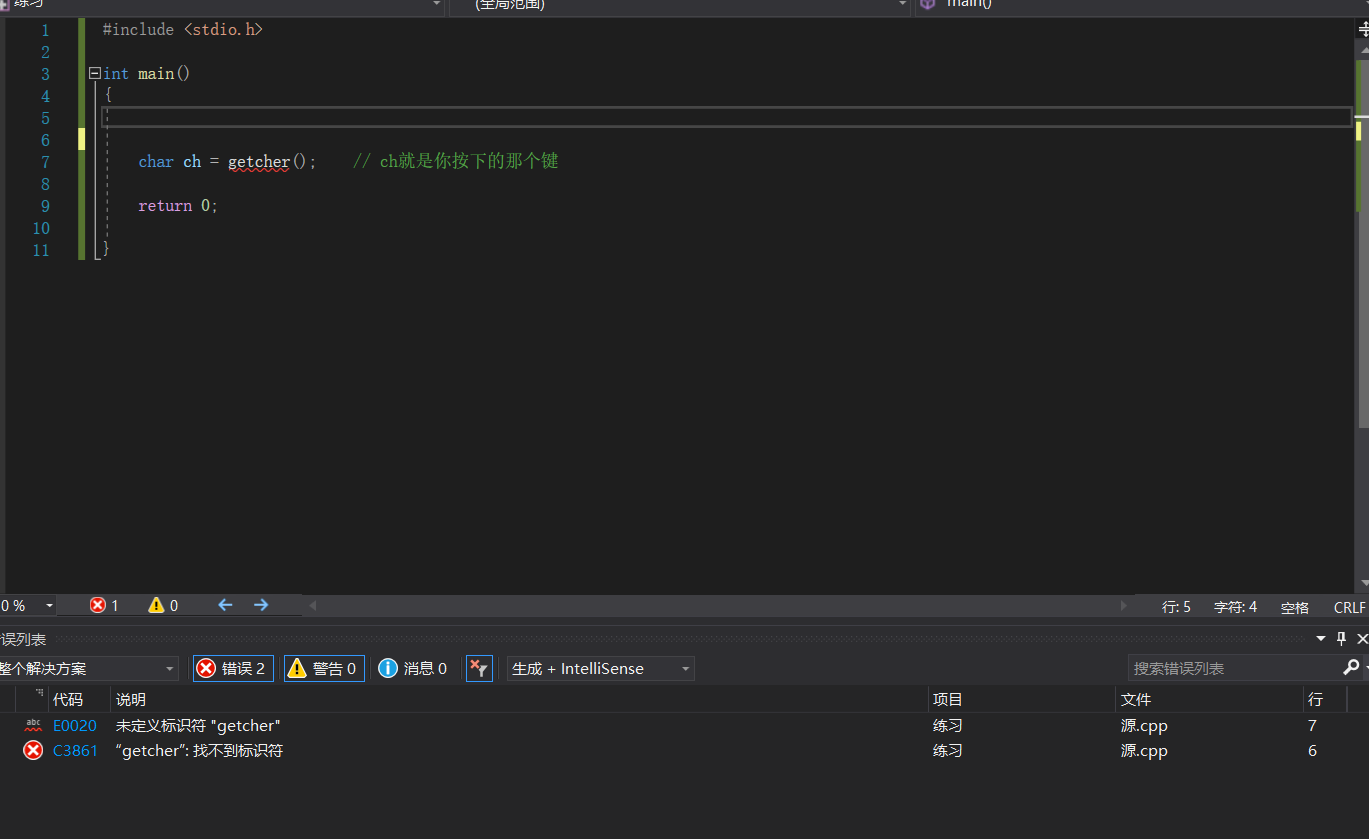Open the 整个解决方案 scope dropdown
The width and height of the screenshot is (1369, 839).
88,668
